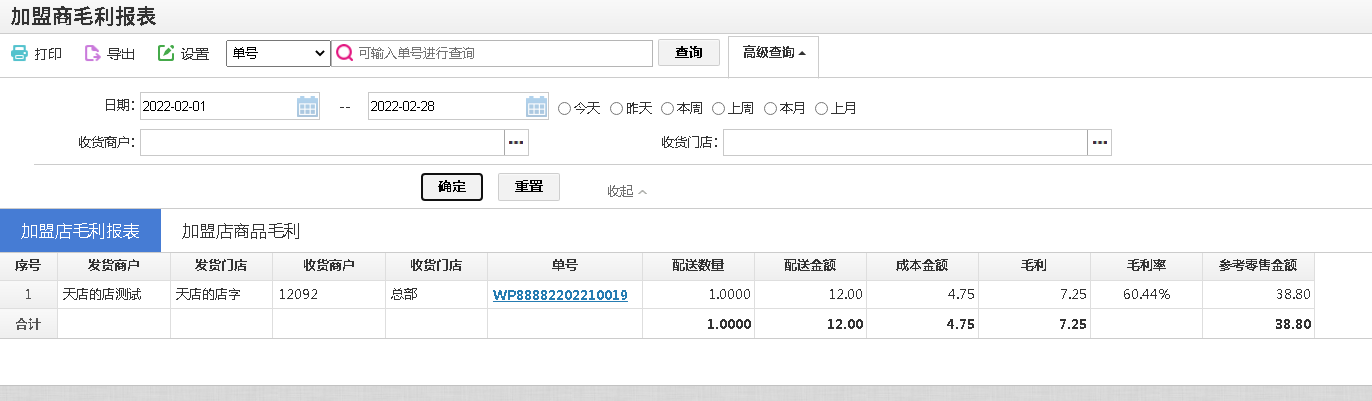Click the 成本金额 column header

pyautogui.click(x=923, y=266)
